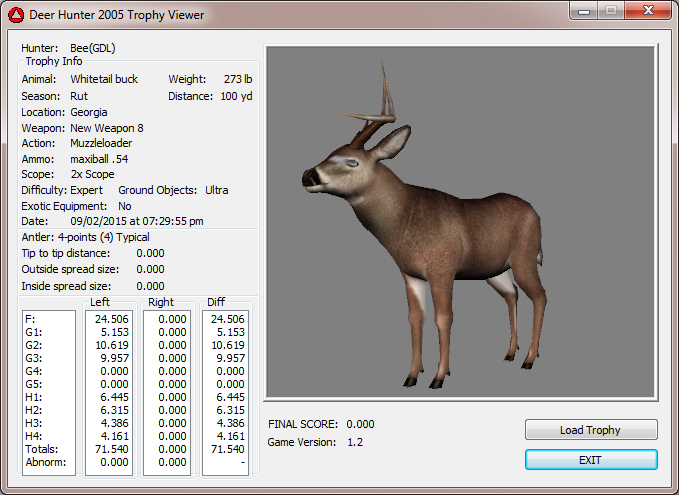Click the Whitetail buck animal value
The image size is (679, 495).
104,79
